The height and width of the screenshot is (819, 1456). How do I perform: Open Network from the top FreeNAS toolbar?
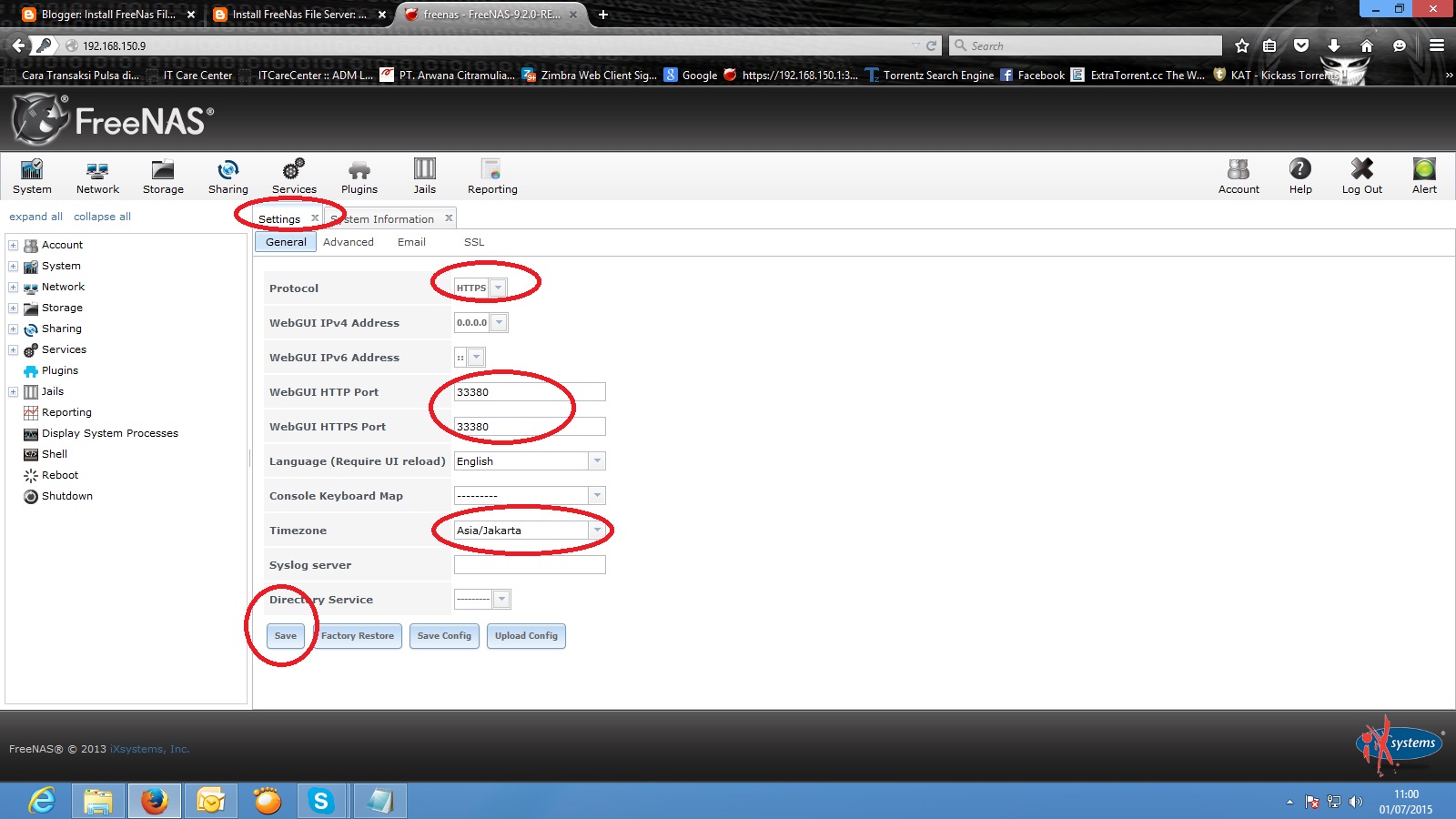97,177
